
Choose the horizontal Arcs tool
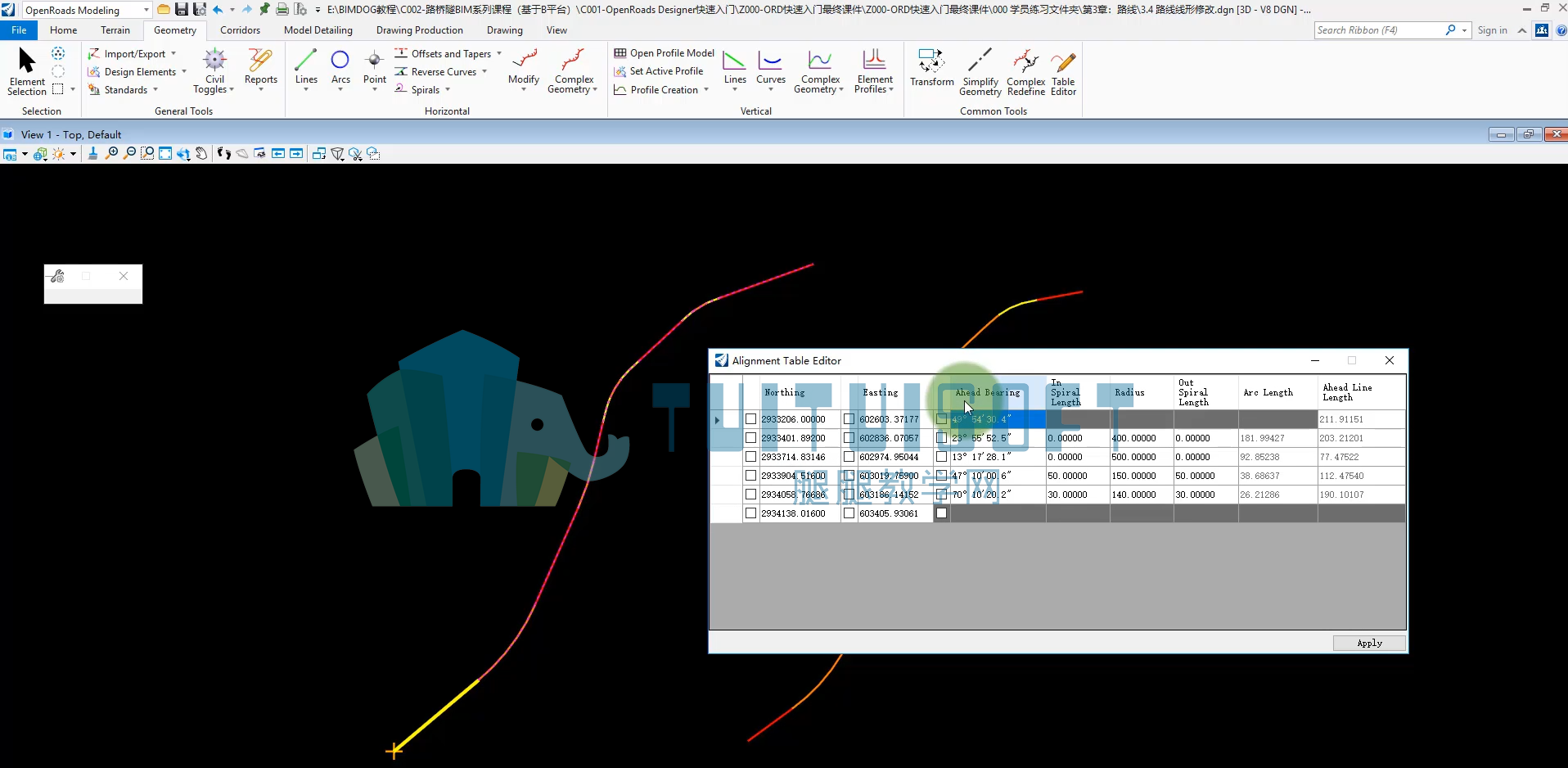click(x=340, y=69)
